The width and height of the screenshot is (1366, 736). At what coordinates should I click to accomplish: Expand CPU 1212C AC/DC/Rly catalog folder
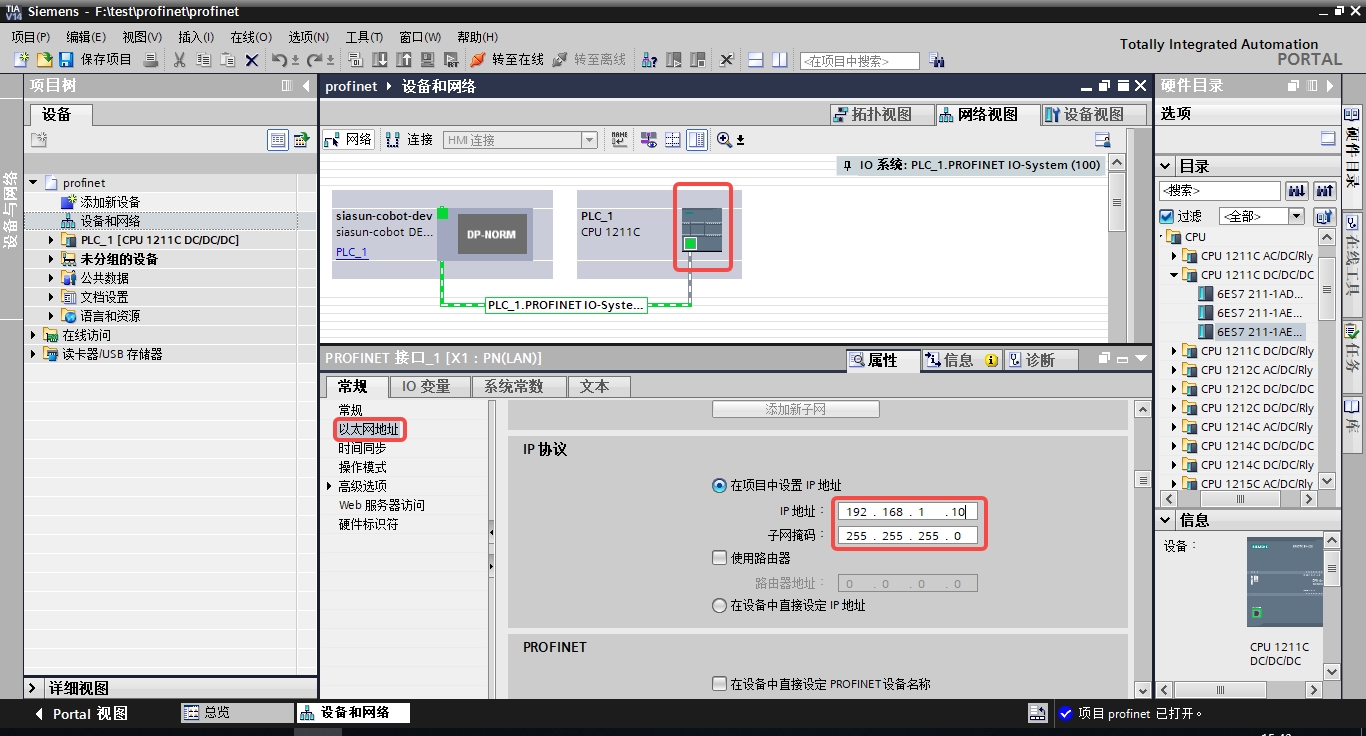(1174, 370)
